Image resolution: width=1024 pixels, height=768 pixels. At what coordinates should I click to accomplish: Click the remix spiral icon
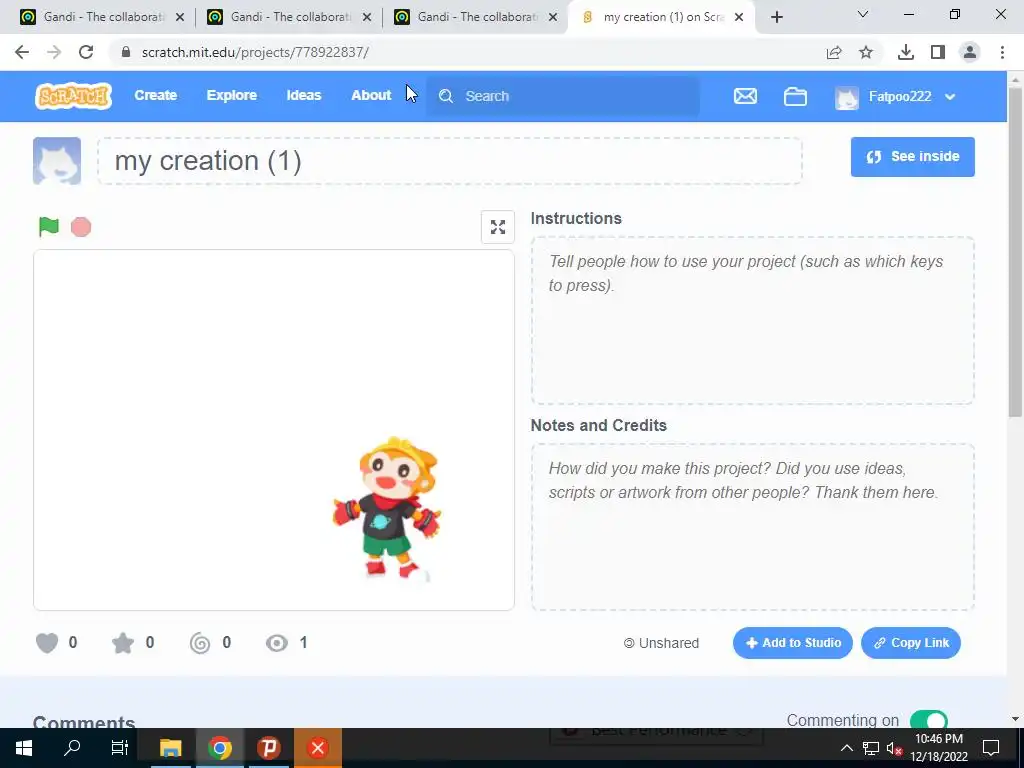point(200,643)
